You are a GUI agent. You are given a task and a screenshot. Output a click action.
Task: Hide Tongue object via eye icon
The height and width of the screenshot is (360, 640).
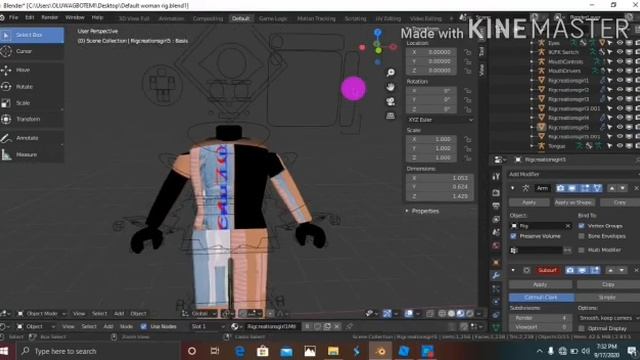620,146
